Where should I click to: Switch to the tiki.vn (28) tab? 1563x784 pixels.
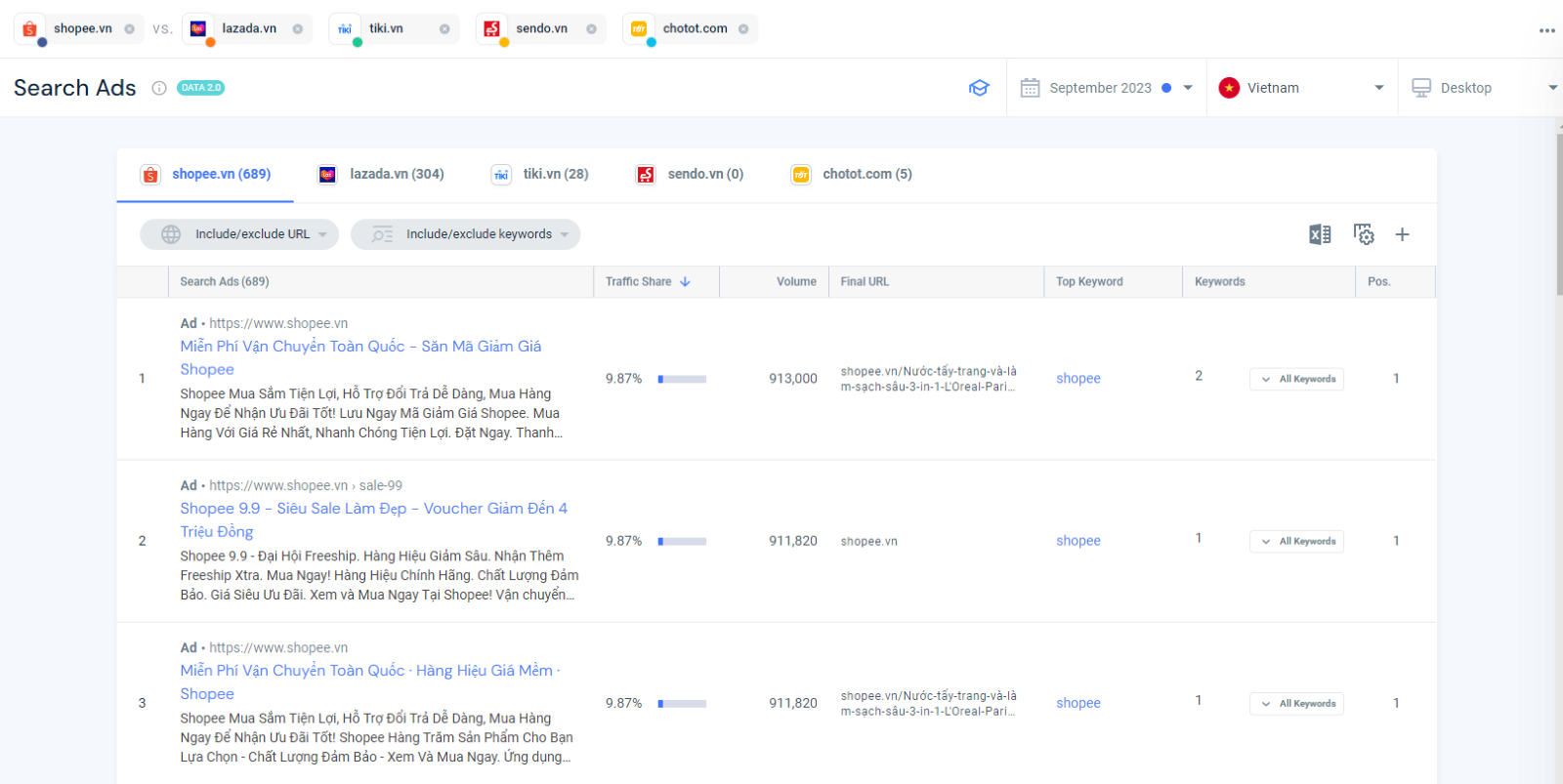pos(539,175)
